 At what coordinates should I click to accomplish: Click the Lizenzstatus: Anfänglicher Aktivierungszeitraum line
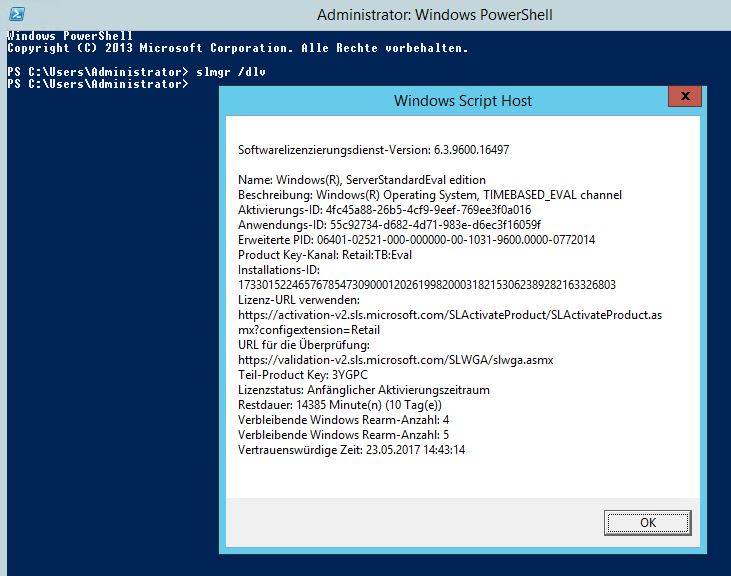point(364,390)
